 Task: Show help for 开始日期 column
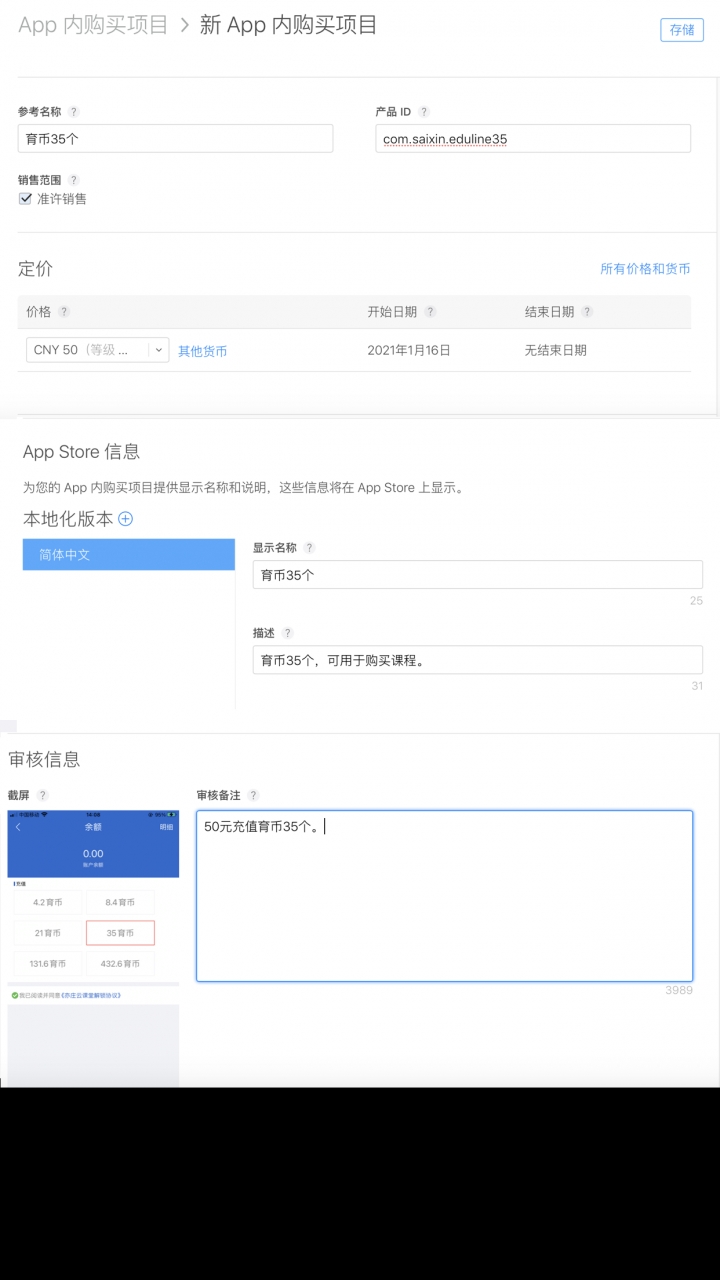click(430, 312)
